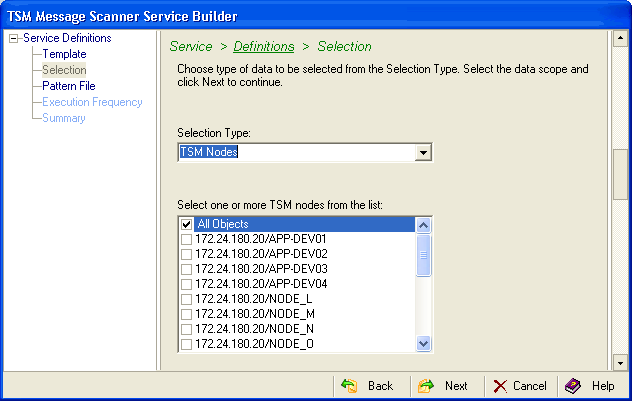The height and width of the screenshot is (401, 632).
Task: Select the 172.24.180.20/NODE_N row text
Action: 254,329
